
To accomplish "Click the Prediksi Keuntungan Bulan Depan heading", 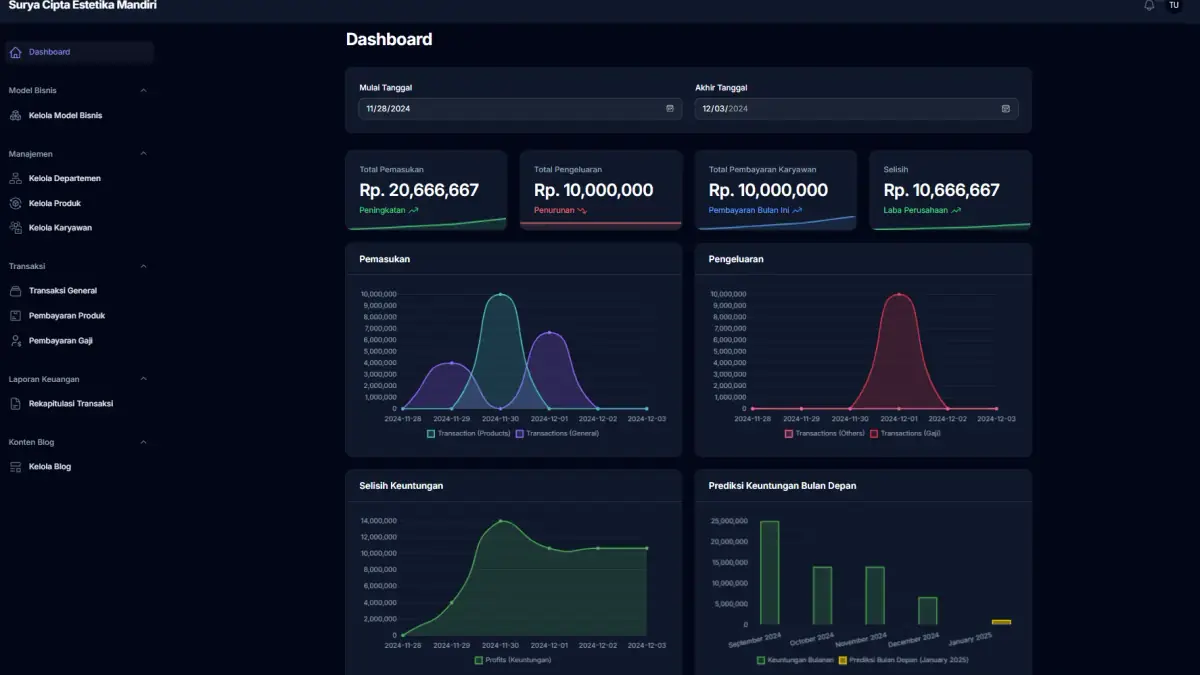I will (x=782, y=486).
